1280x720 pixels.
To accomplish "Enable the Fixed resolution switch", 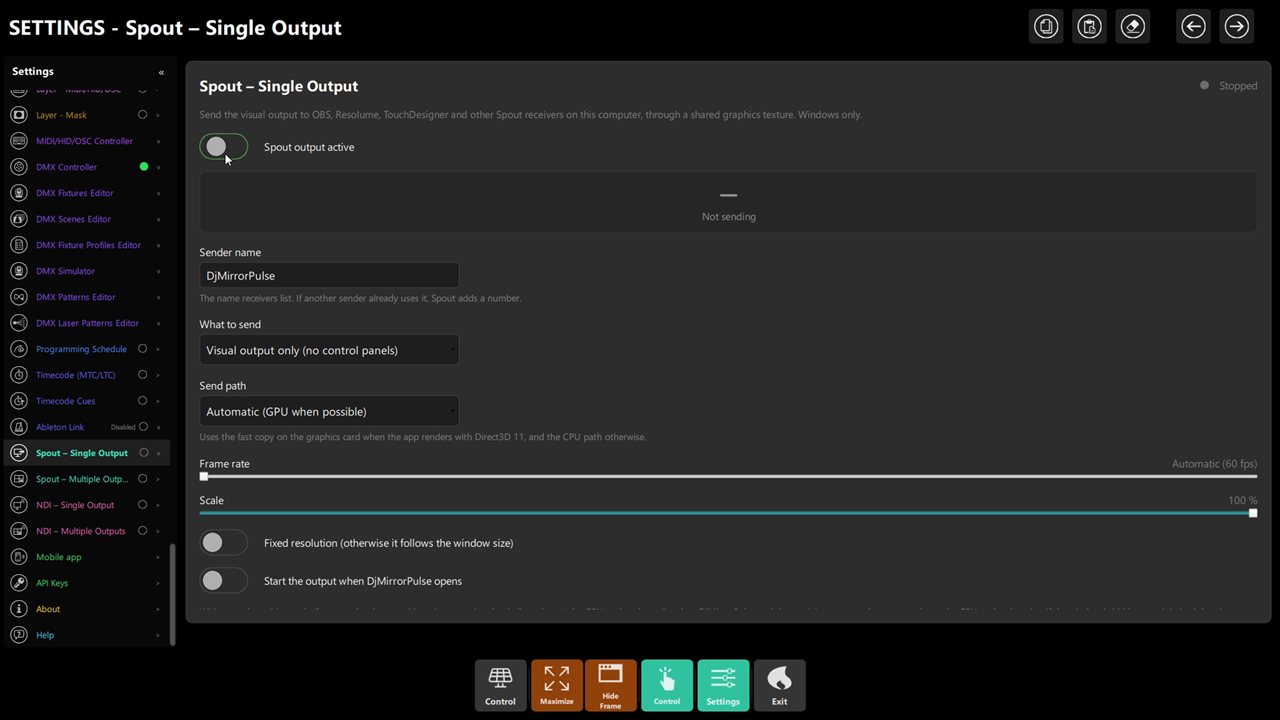I will [223, 543].
